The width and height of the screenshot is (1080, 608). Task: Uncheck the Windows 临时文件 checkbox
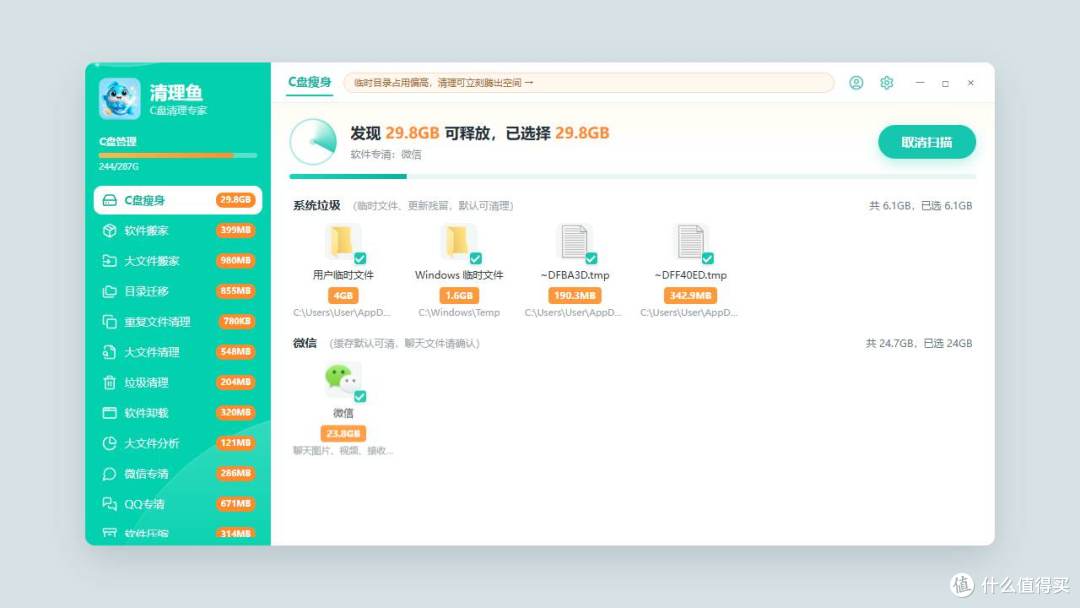[475, 258]
